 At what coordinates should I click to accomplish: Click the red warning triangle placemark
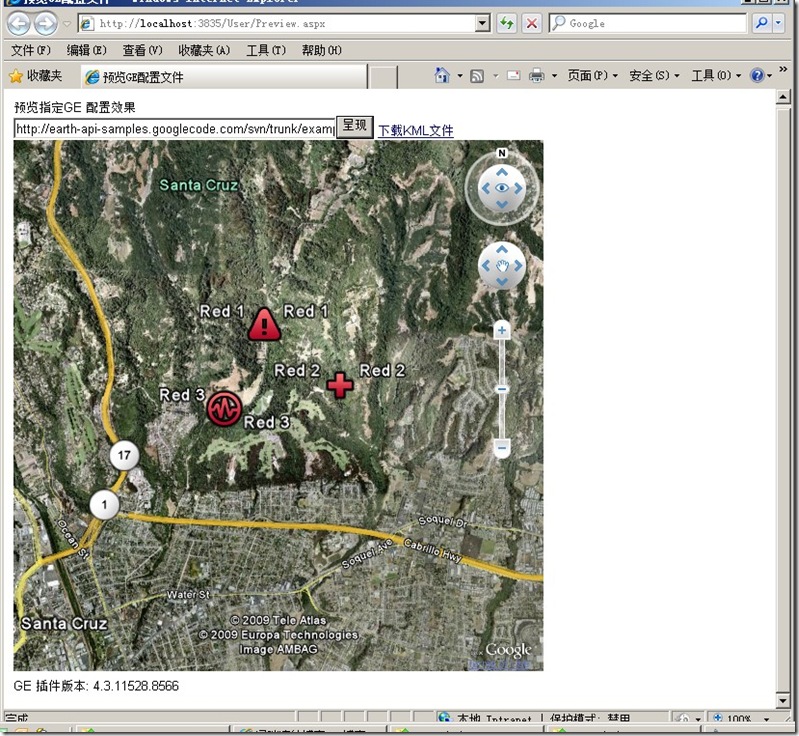tap(264, 325)
